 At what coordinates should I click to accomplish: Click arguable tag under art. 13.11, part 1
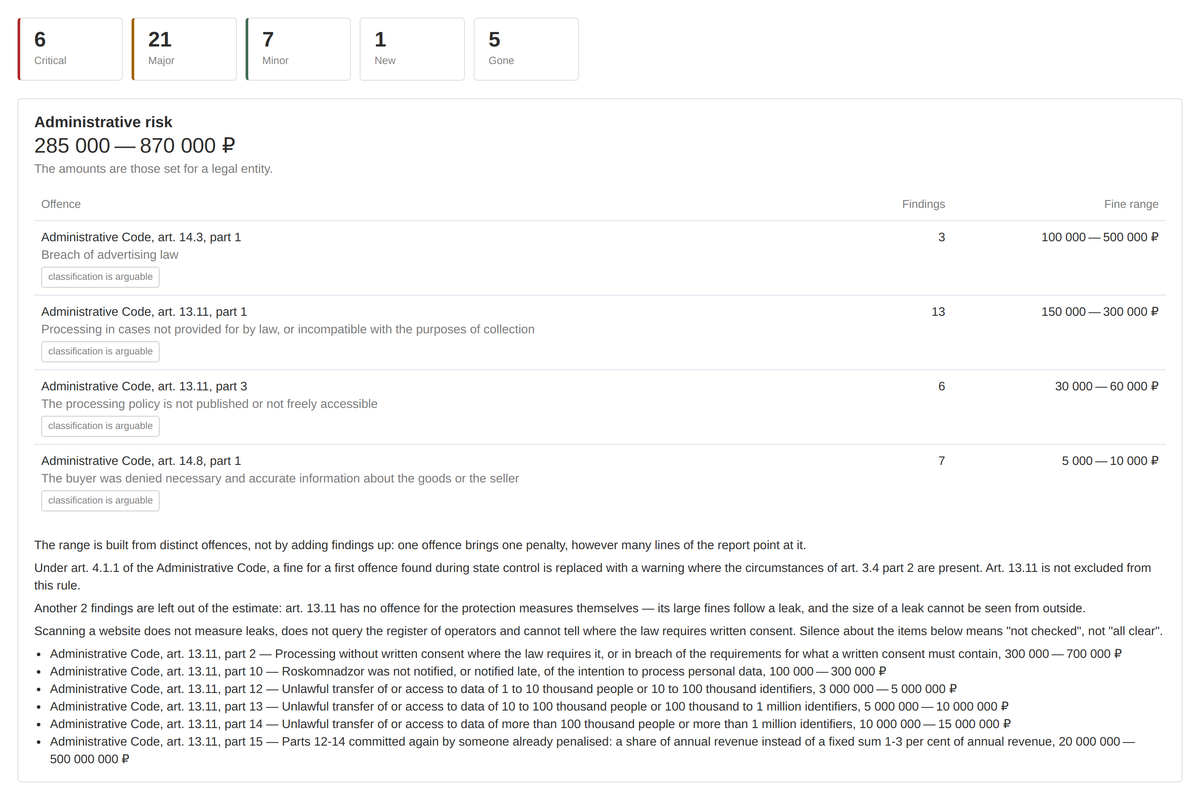pos(100,352)
